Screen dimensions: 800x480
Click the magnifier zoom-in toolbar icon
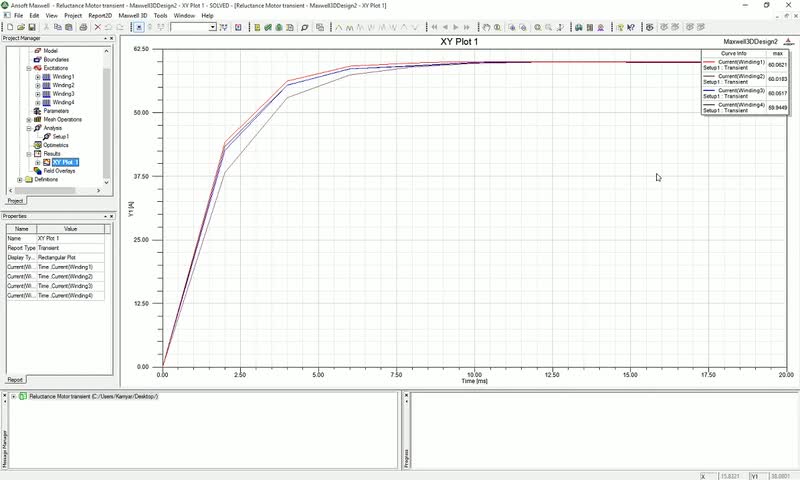coord(538,27)
